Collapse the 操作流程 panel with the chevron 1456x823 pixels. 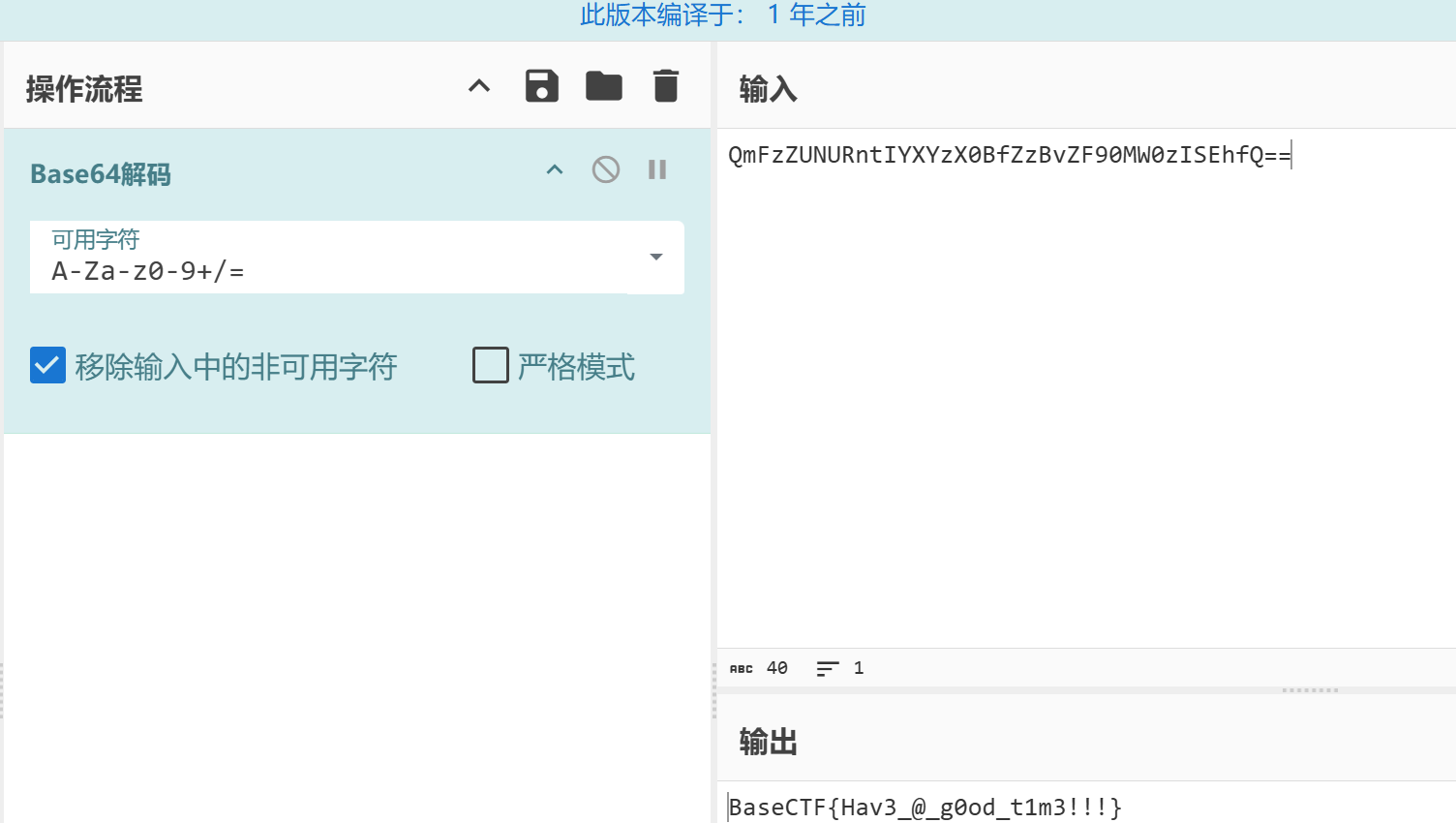479,86
